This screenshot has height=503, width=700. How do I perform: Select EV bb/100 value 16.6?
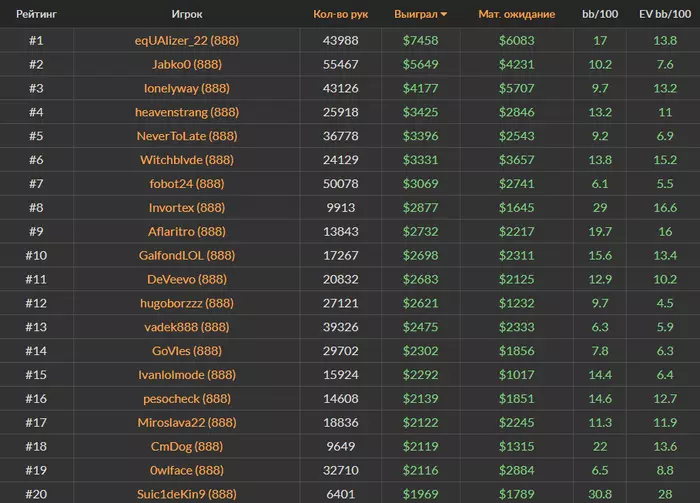(665, 208)
